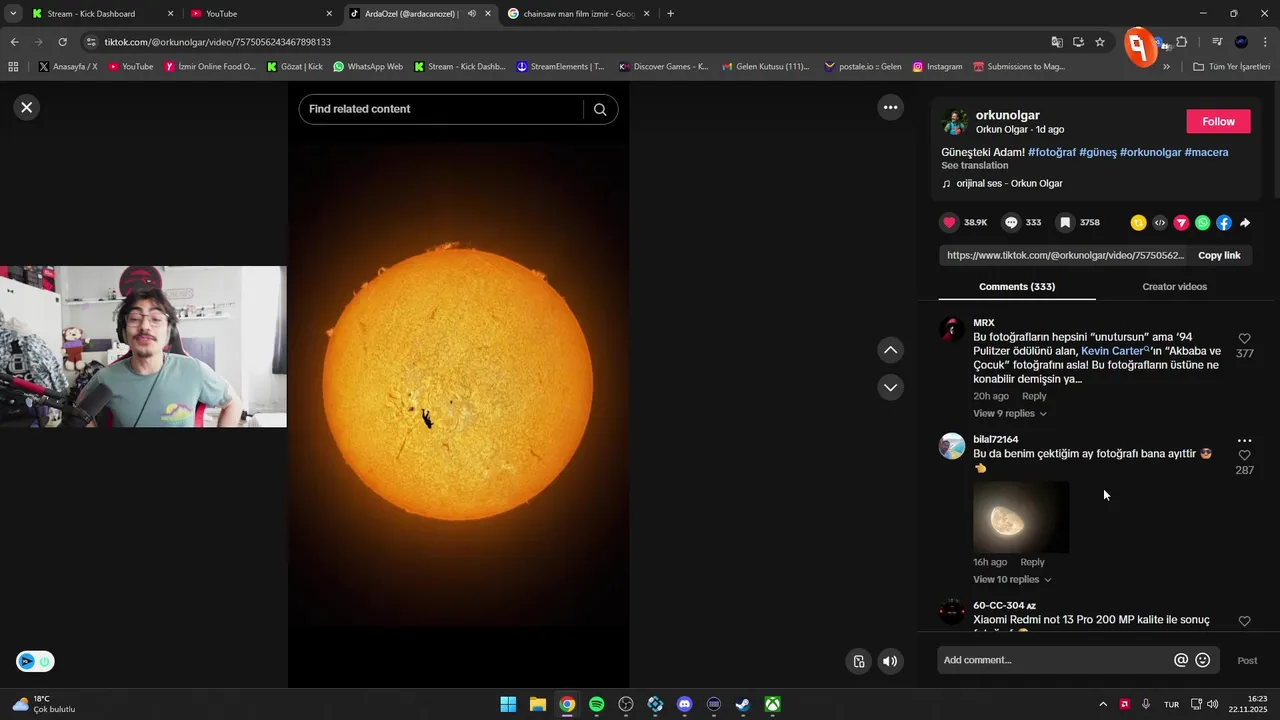Open the Tüm Yer İşaretleri folder

(x=1231, y=67)
